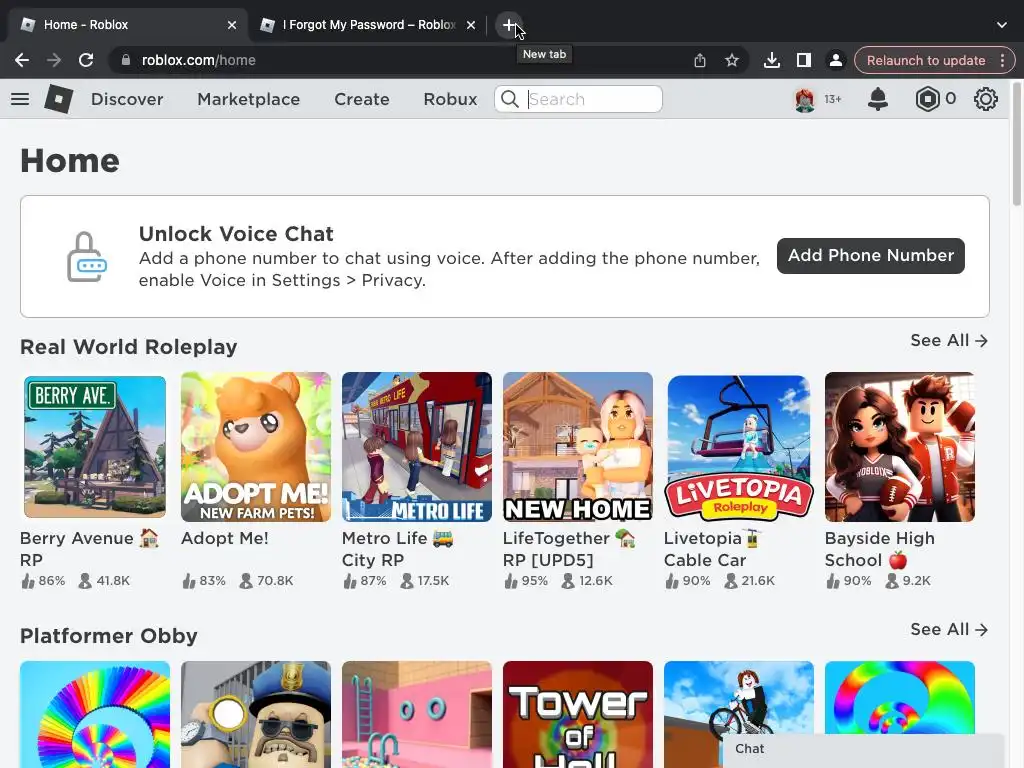Click the Adopt Me! title text
1024x768 pixels.
(225, 538)
